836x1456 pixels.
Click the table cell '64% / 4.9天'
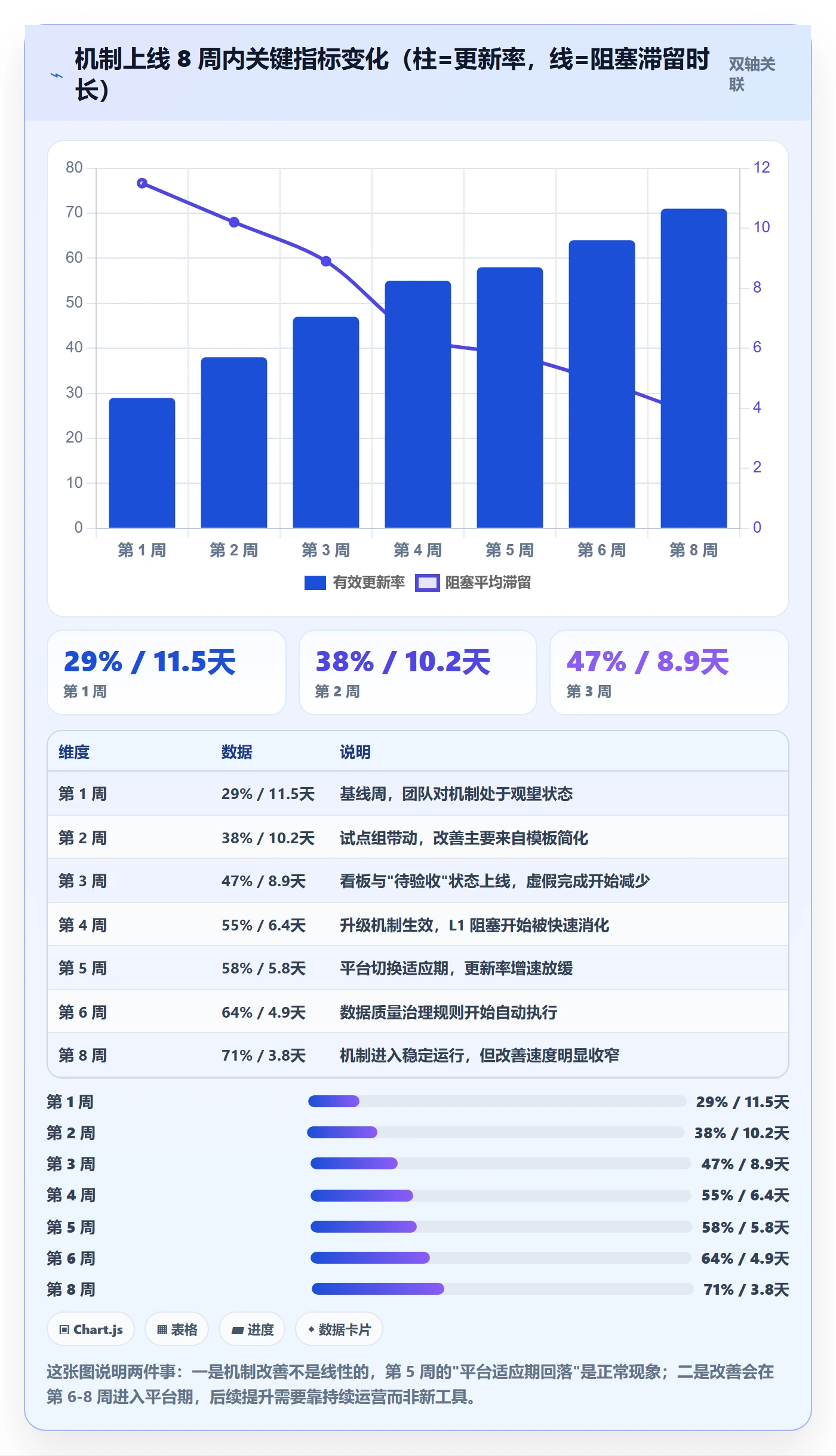pyautogui.click(x=263, y=1012)
